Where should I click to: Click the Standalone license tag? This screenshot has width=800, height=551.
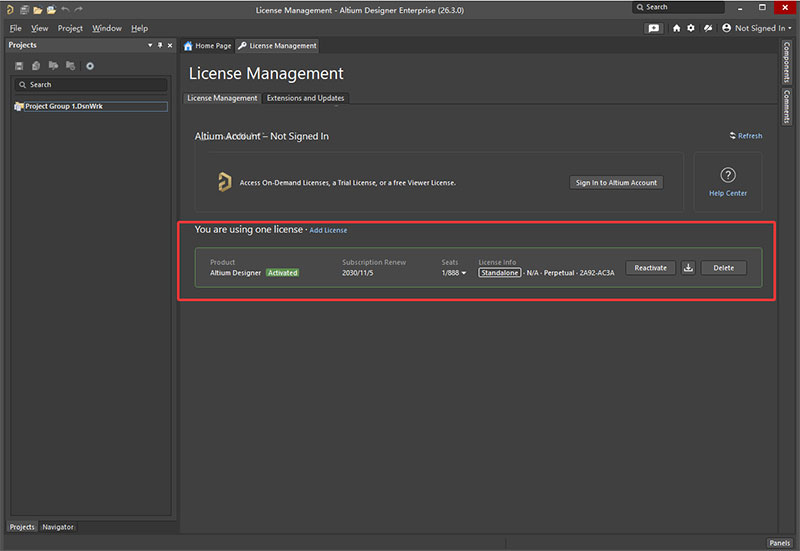tap(499, 273)
